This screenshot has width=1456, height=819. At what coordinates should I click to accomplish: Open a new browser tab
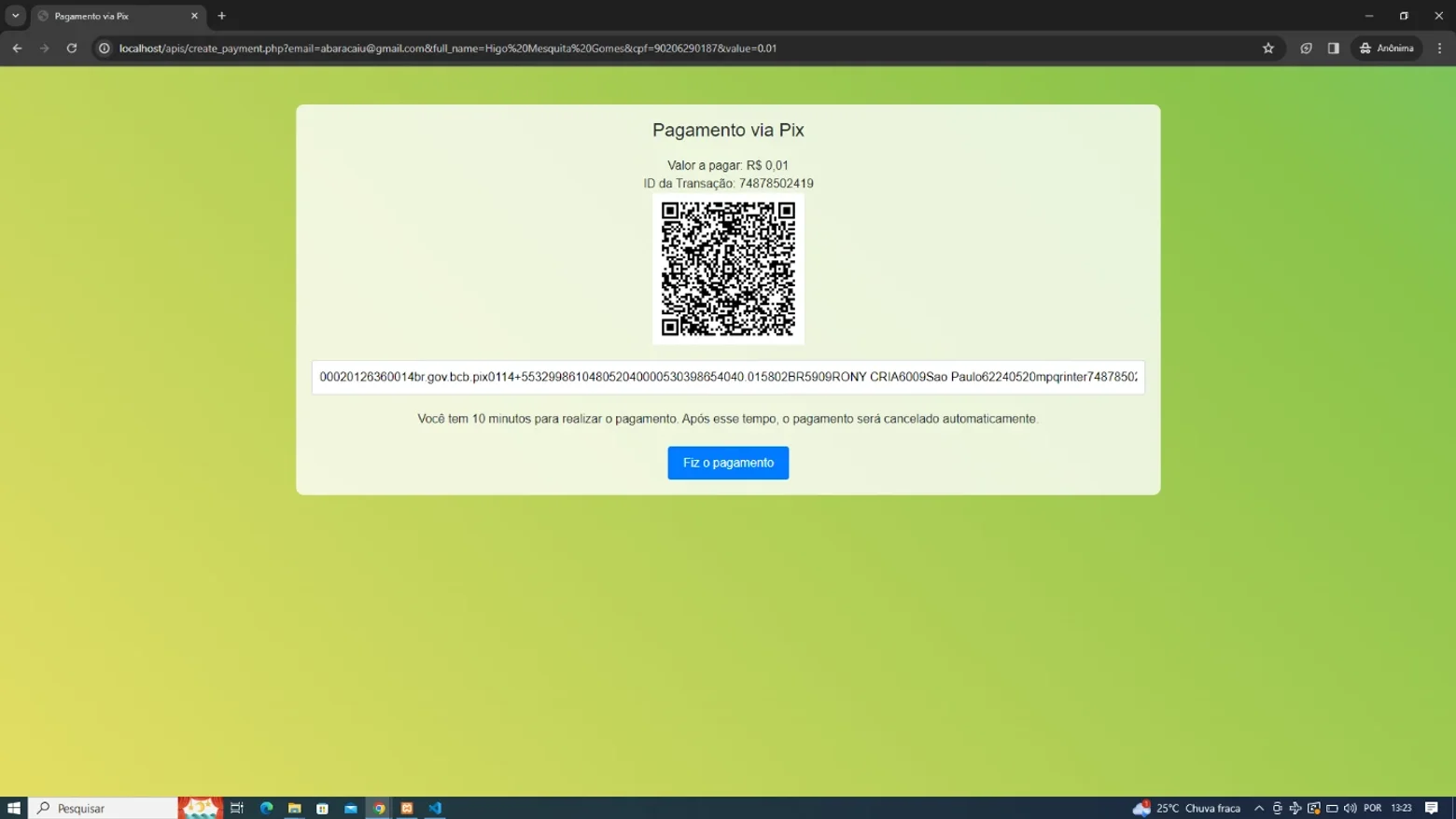click(221, 16)
